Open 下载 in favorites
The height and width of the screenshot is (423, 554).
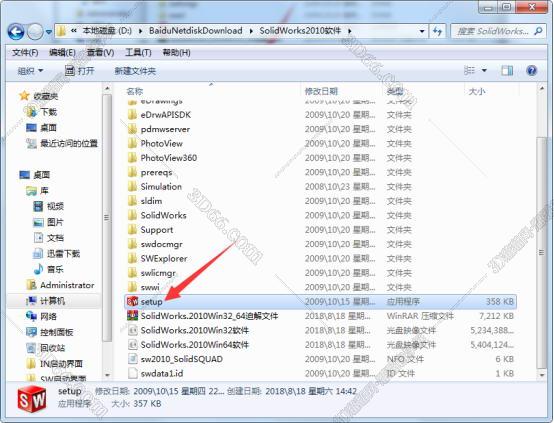point(42,112)
